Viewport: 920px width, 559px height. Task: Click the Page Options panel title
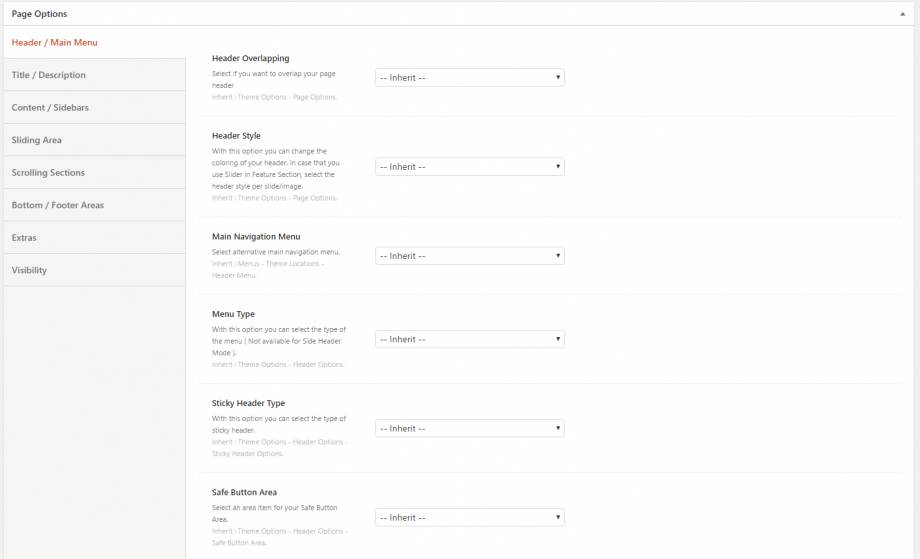click(40, 14)
